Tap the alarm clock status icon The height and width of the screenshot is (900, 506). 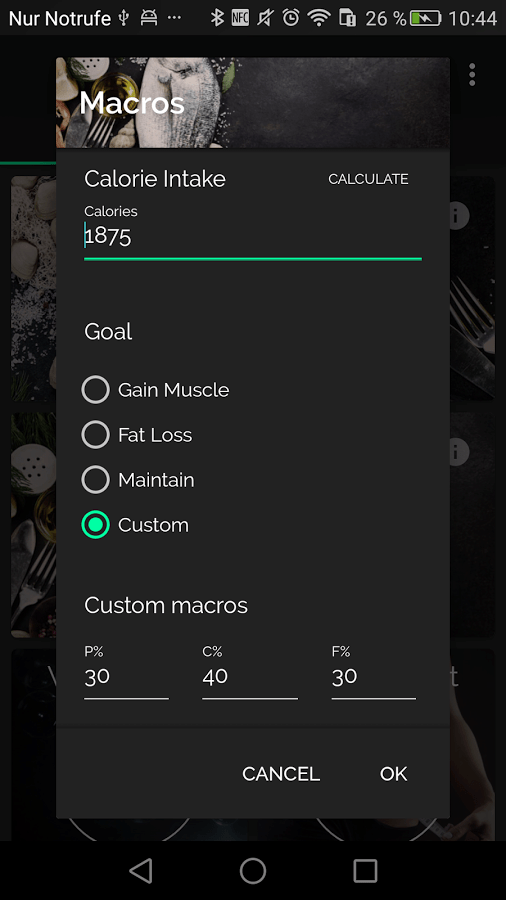[291, 18]
